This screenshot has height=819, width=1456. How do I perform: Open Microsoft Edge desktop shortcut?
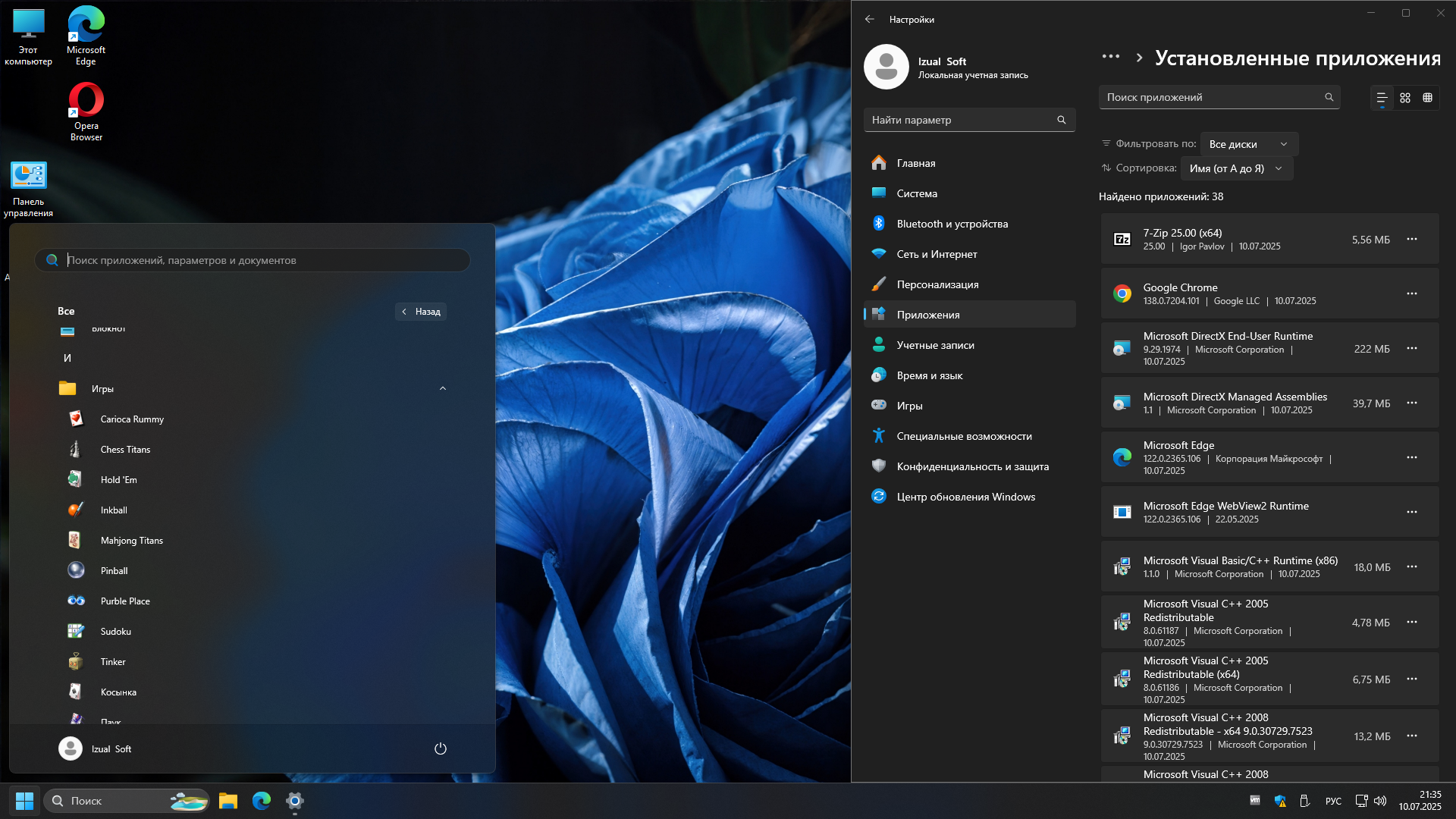coord(86,36)
